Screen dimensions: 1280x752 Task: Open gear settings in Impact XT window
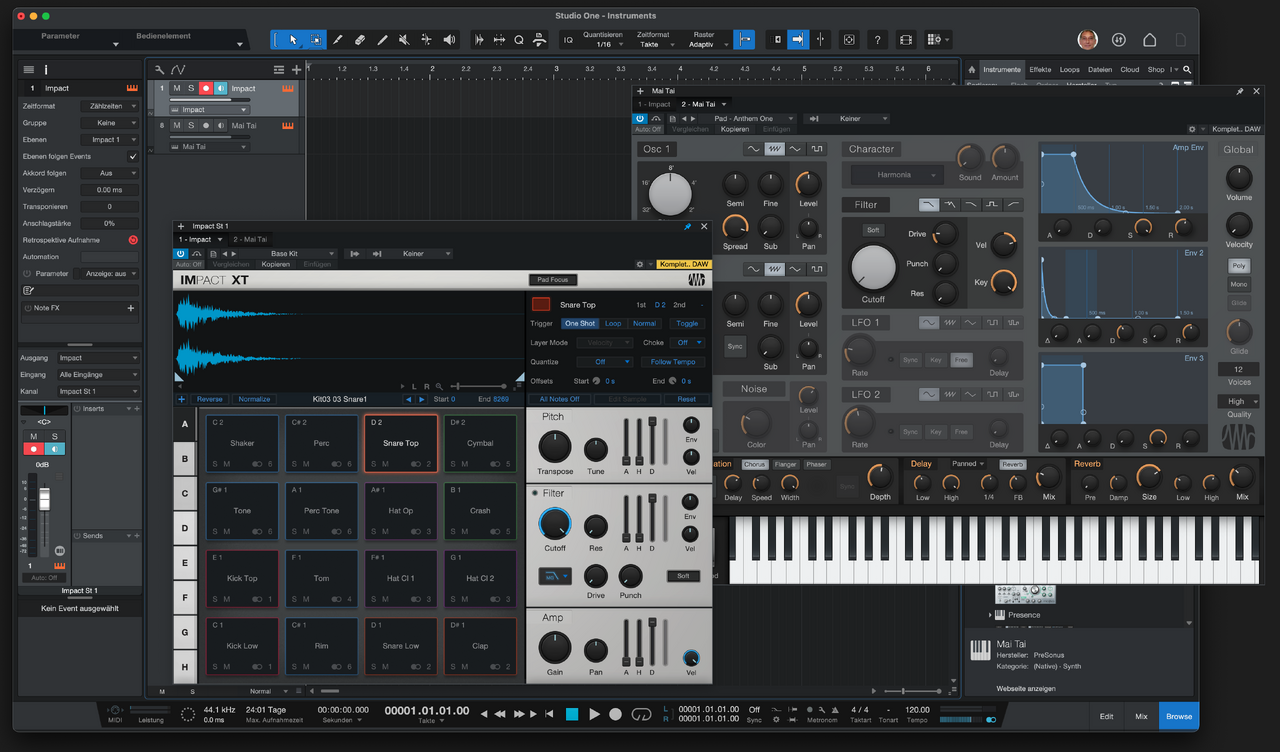point(640,264)
